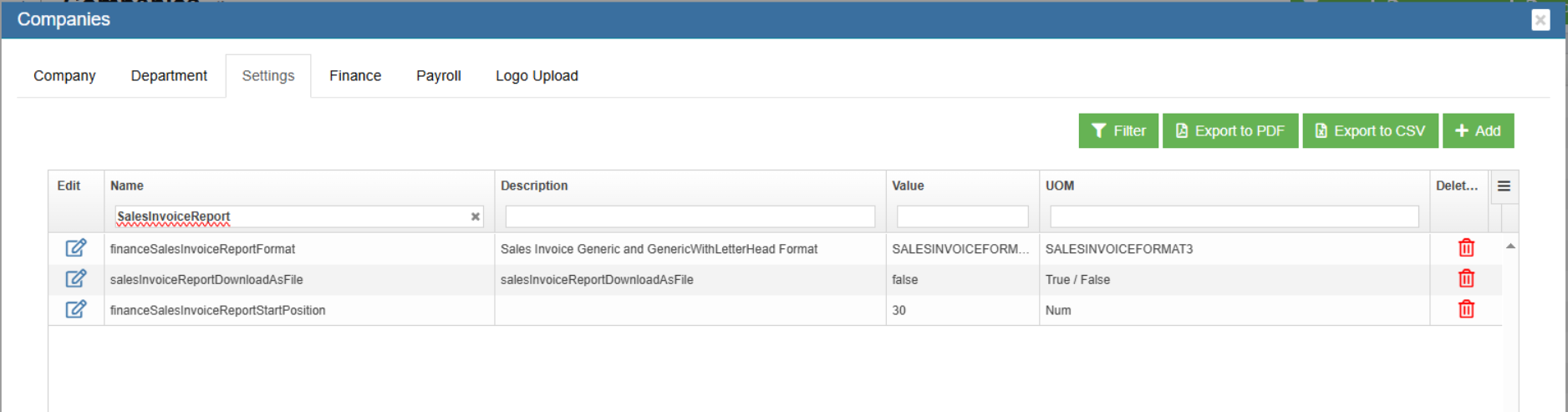
Task: Open the grid column menu
Action: 1504,186
